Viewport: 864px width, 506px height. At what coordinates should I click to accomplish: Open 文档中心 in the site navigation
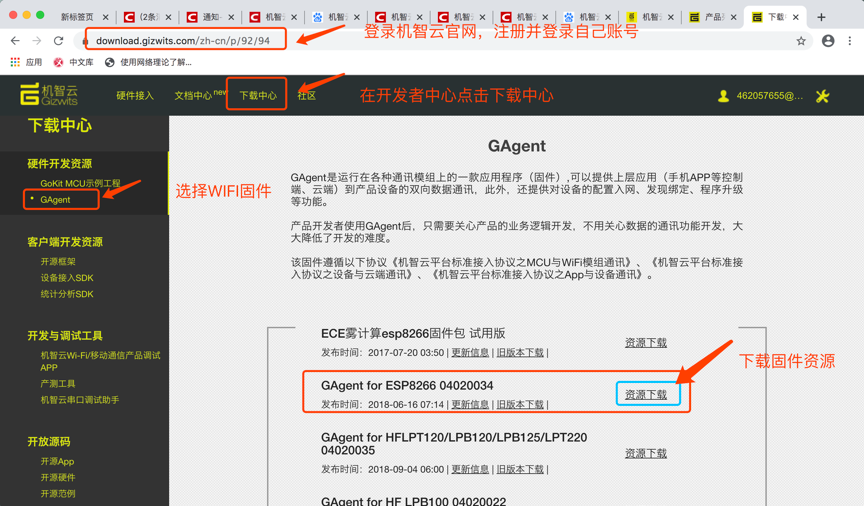[193, 96]
